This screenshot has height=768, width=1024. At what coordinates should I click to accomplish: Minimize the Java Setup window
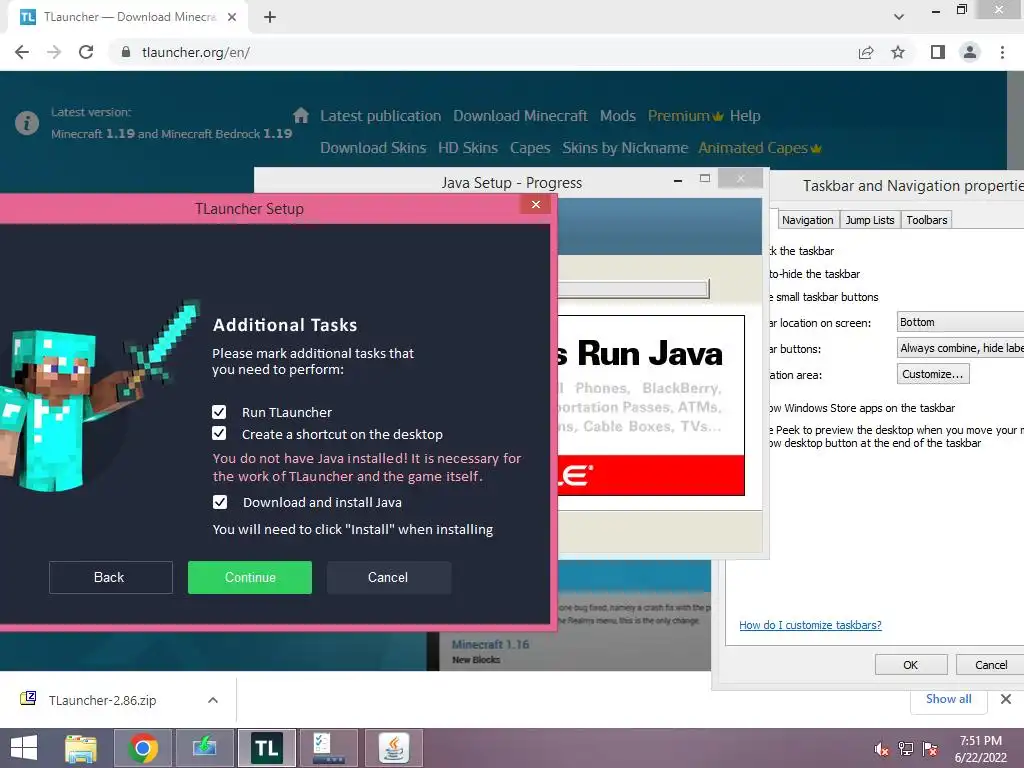(x=678, y=179)
